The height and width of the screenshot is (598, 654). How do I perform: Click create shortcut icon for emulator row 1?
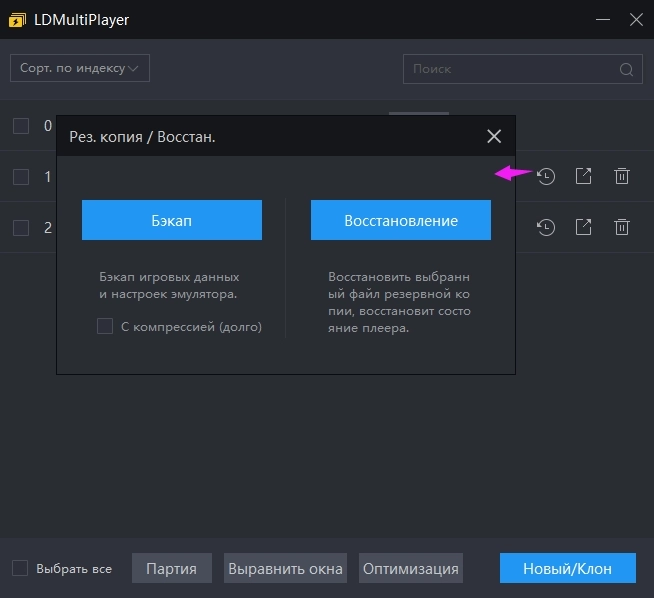(x=584, y=176)
